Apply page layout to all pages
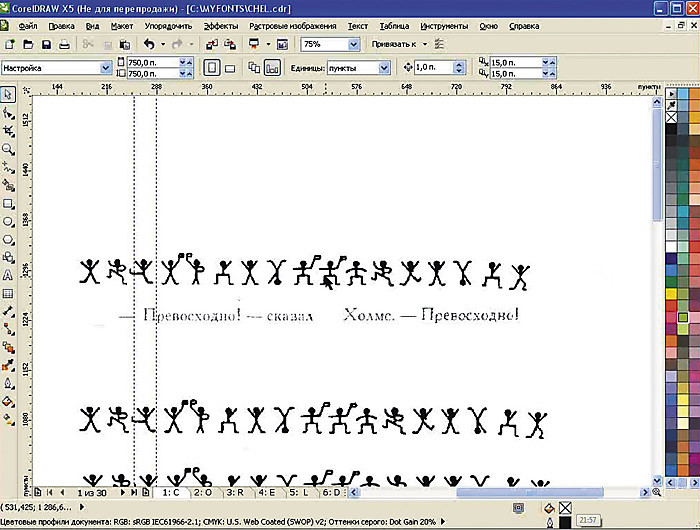The width and height of the screenshot is (700, 530). click(254, 68)
